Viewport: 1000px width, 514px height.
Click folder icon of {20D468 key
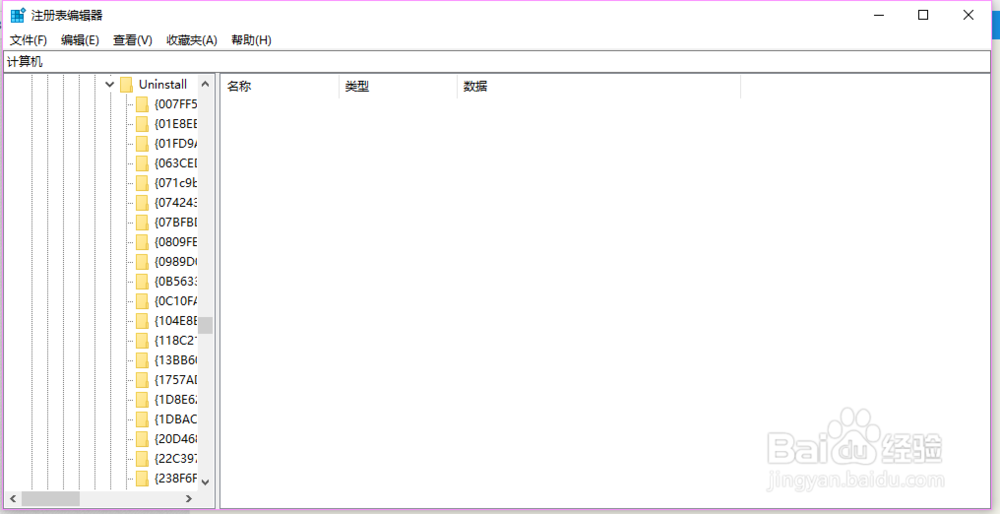pyautogui.click(x=142, y=439)
